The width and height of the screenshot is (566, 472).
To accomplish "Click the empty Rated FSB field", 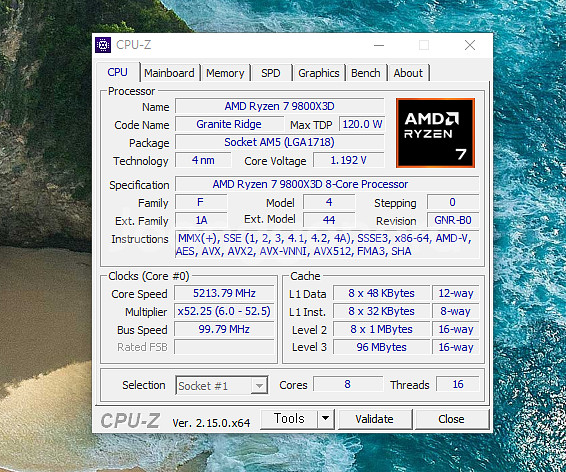I will pos(224,347).
